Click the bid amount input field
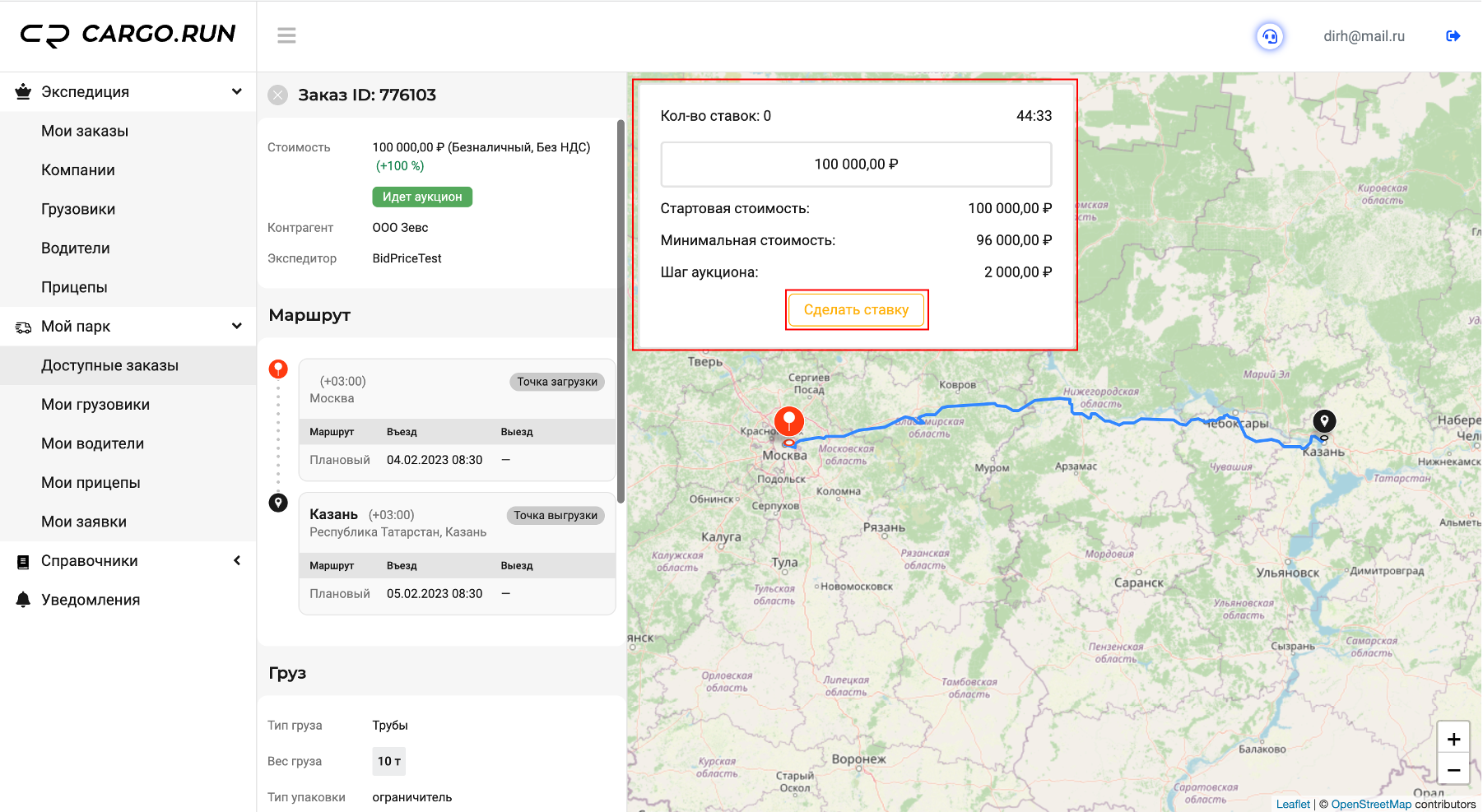The image size is (1483, 812). pos(856,165)
